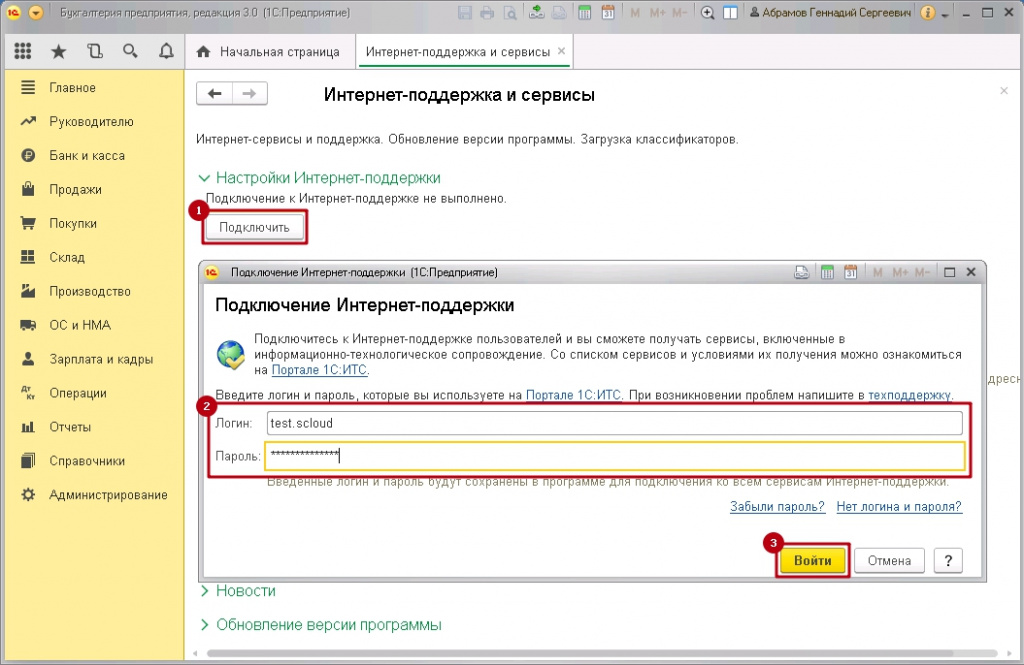Close the form with the small gray X
Image resolution: width=1024 pixels, height=665 pixels.
tap(1004, 91)
